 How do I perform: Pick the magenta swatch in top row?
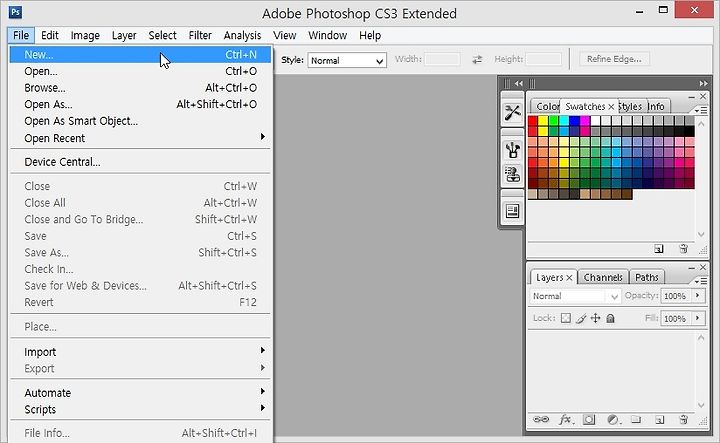click(x=585, y=121)
